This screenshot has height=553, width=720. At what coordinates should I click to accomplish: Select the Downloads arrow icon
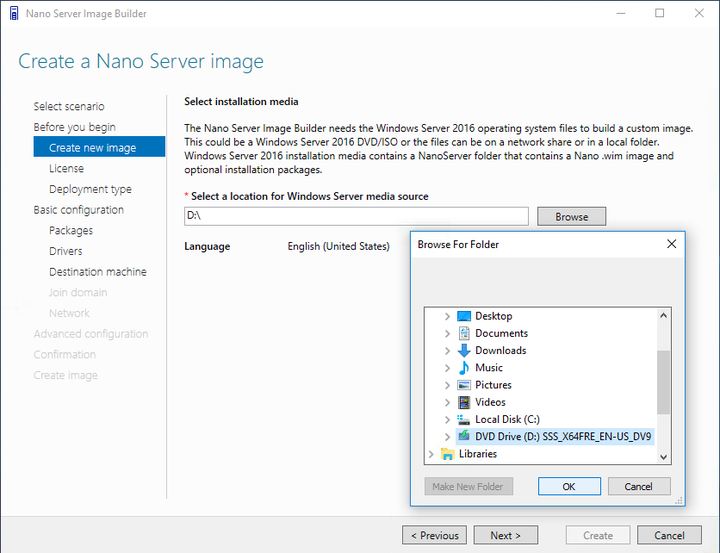tap(464, 350)
